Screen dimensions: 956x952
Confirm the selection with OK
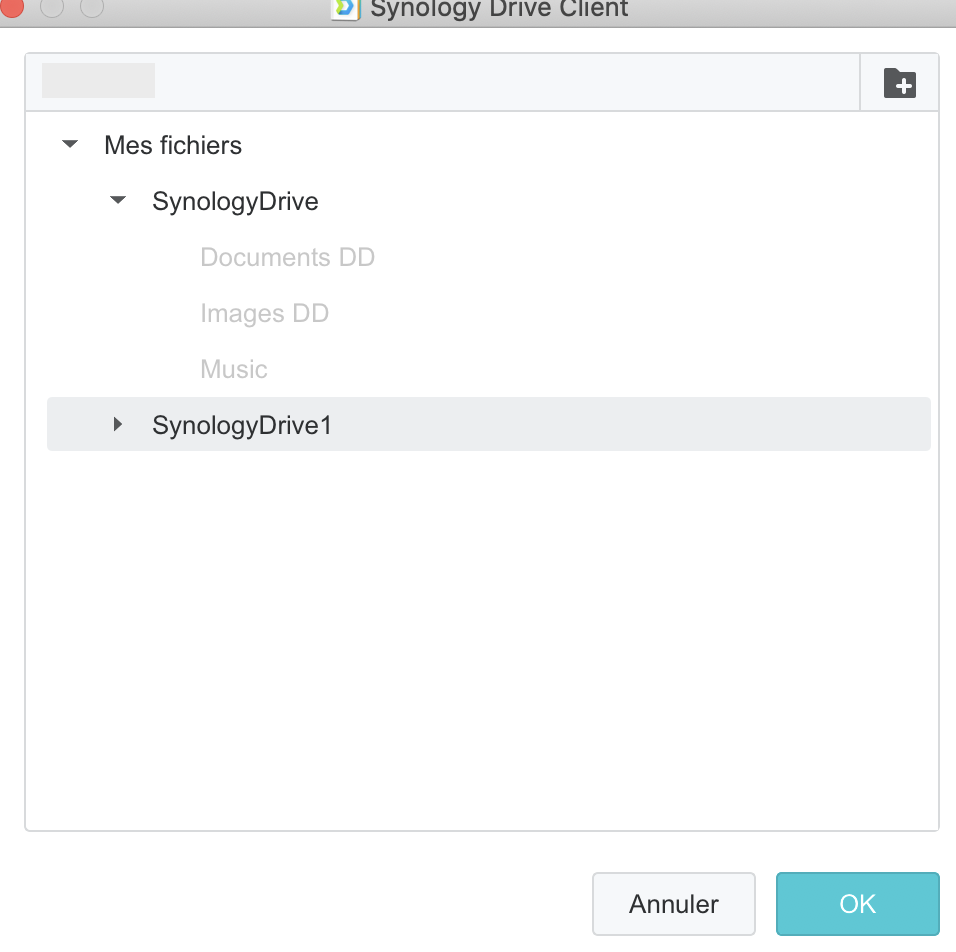click(857, 904)
